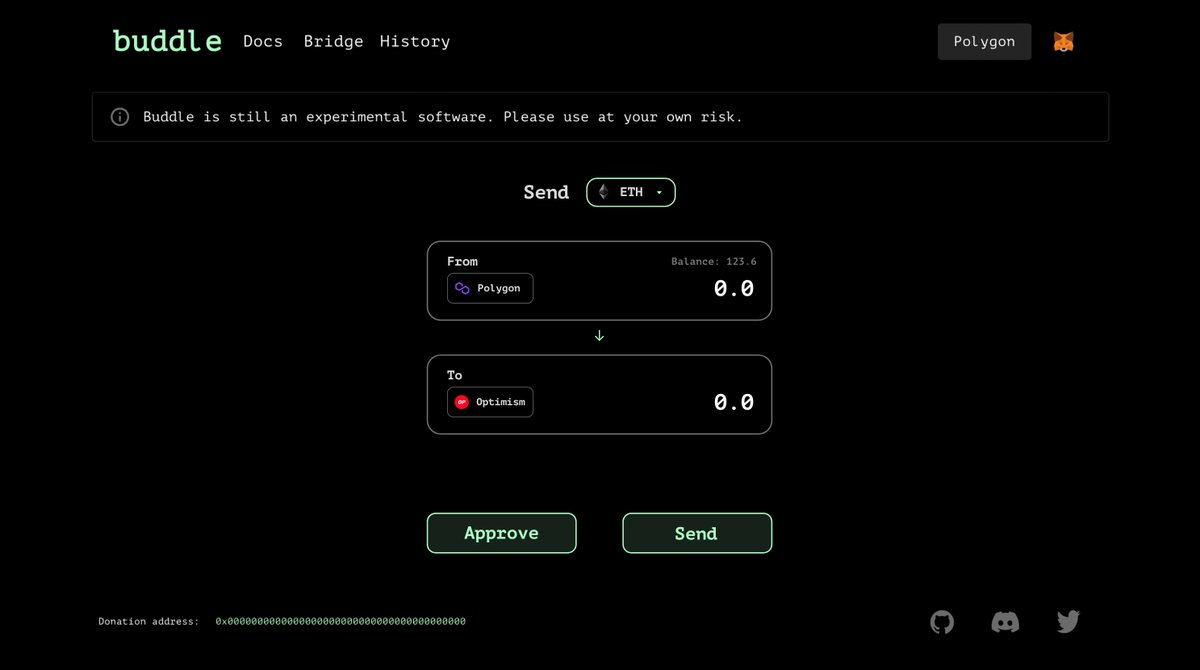Open the GitHub icon link
Screen dimensions: 1200x670
(x=942, y=623)
